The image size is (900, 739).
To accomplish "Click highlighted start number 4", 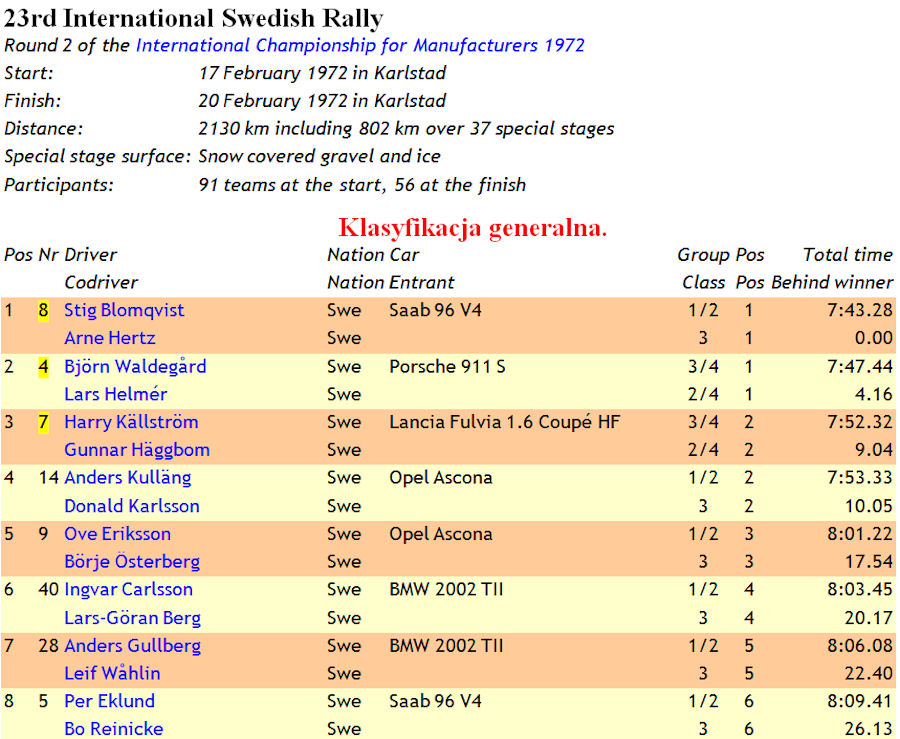I will (x=43, y=366).
